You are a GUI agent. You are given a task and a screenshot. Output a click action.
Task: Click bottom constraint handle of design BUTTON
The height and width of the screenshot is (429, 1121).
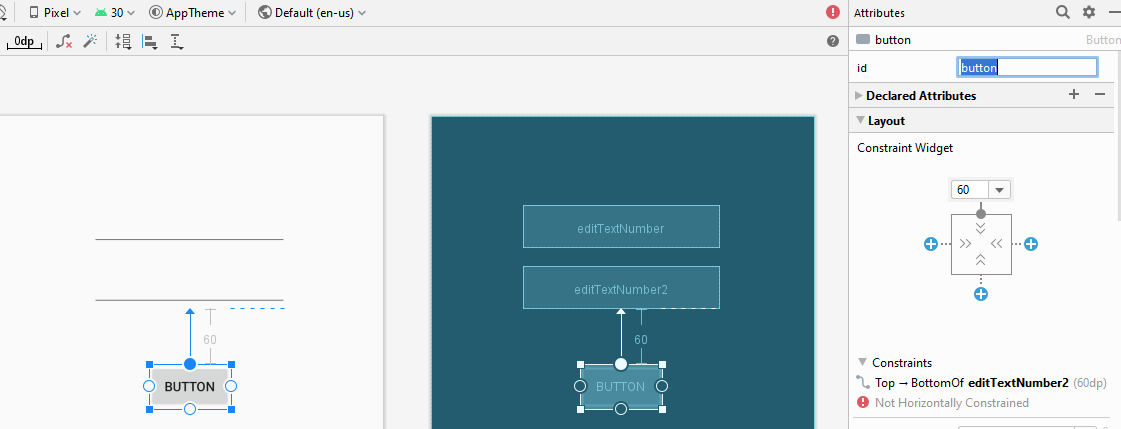(x=189, y=409)
